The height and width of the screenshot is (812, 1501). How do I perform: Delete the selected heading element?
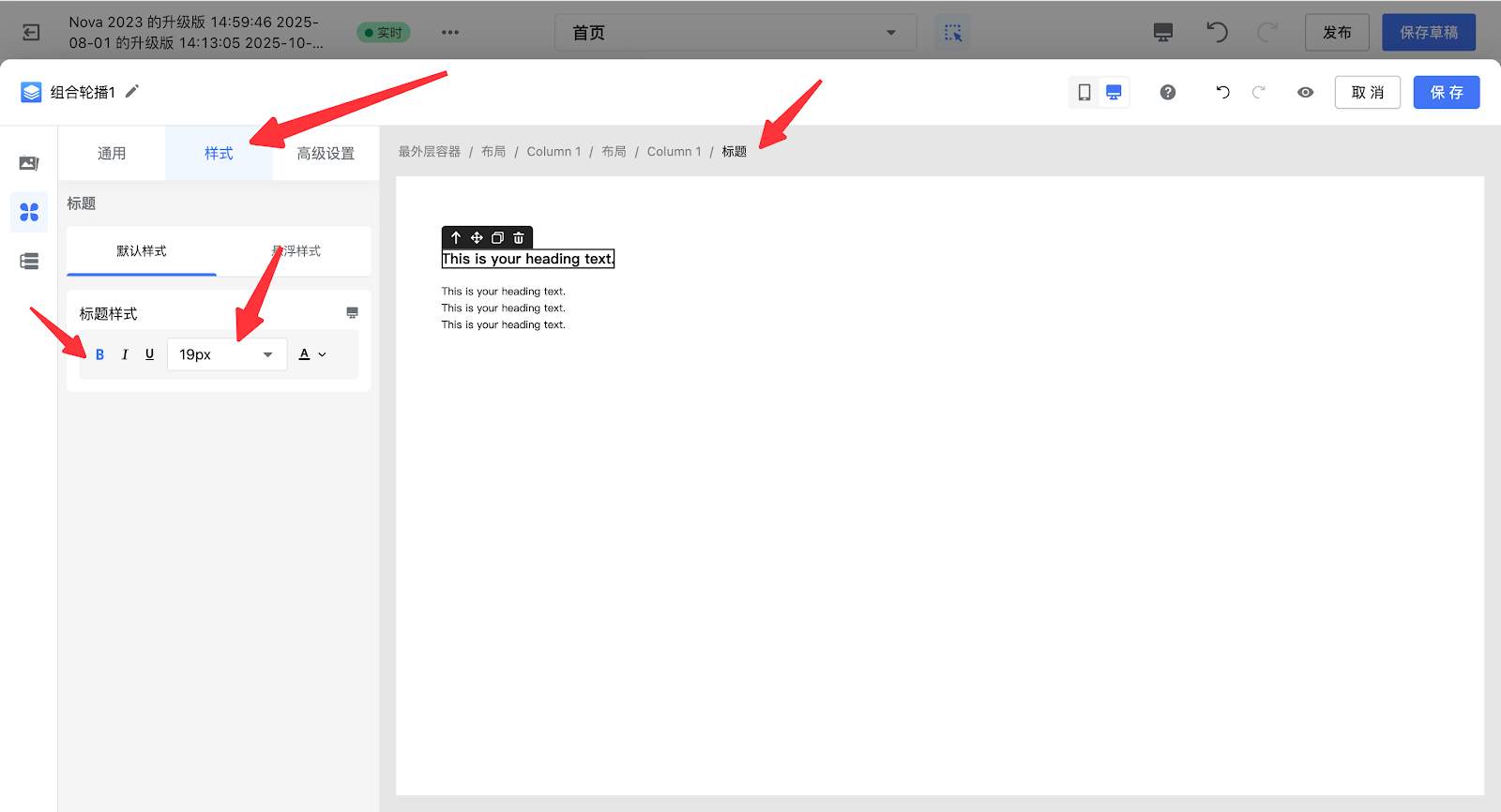[519, 238]
